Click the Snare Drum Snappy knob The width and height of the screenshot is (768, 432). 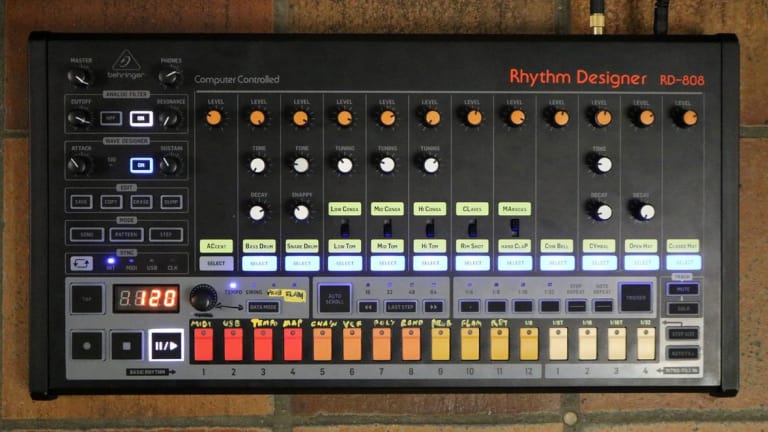pyautogui.click(x=301, y=212)
